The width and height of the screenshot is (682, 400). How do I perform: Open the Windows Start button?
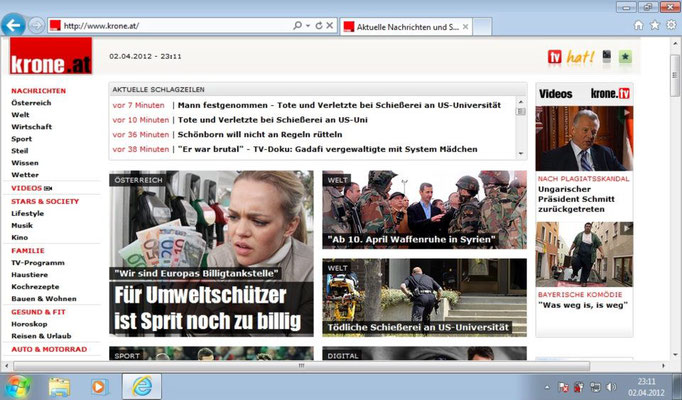coord(18,387)
